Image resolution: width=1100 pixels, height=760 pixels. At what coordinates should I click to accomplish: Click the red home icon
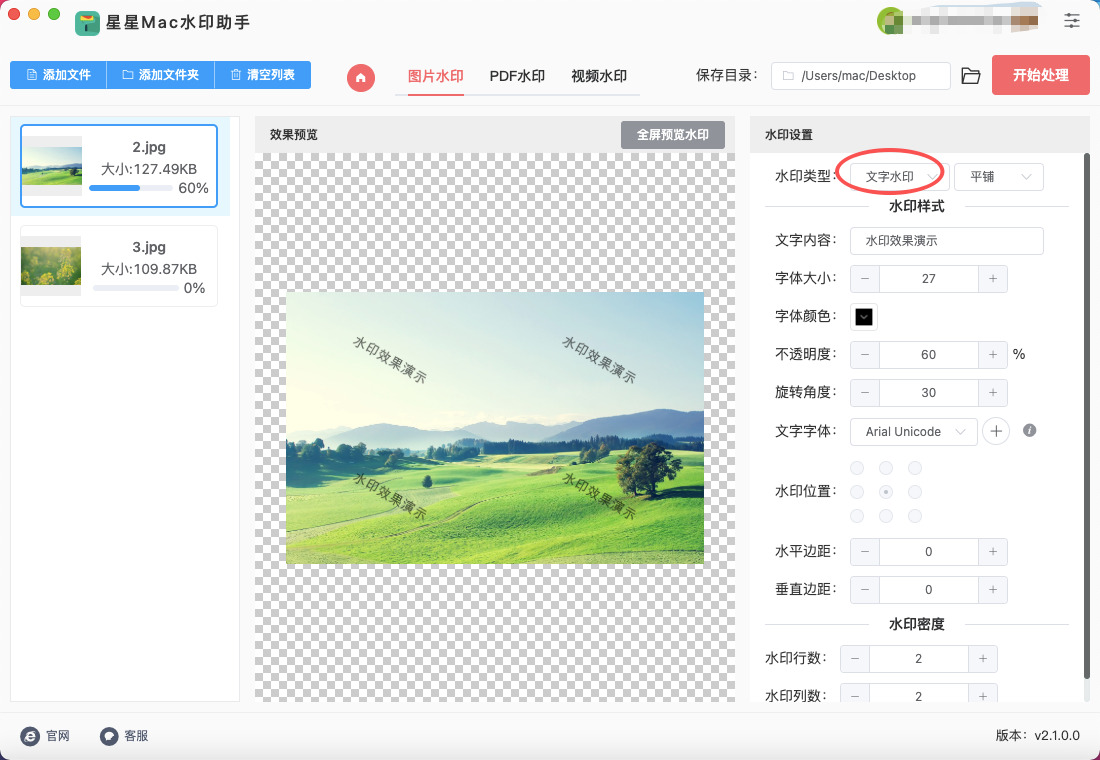click(x=361, y=77)
